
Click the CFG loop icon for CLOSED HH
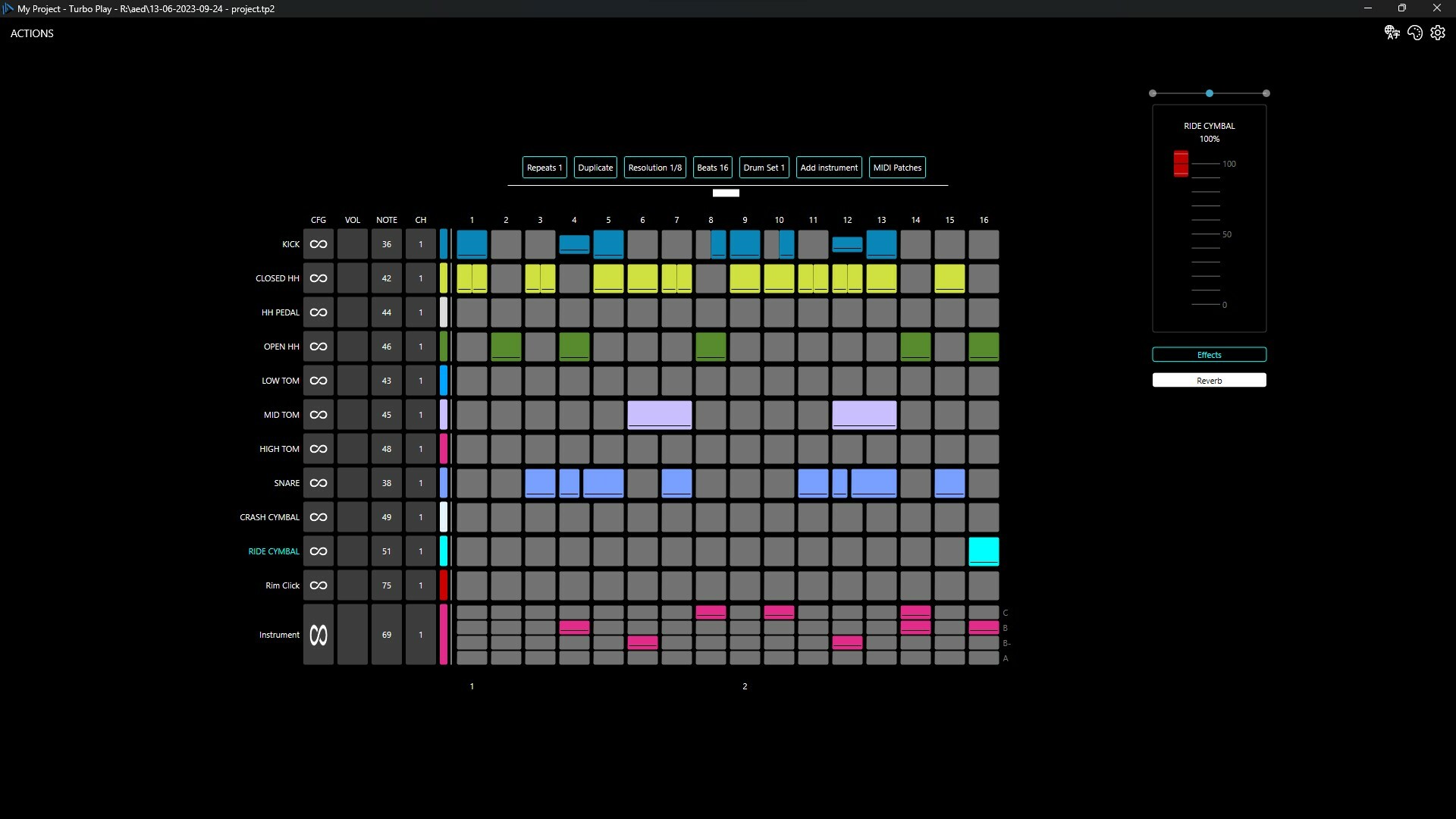click(x=318, y=278)
